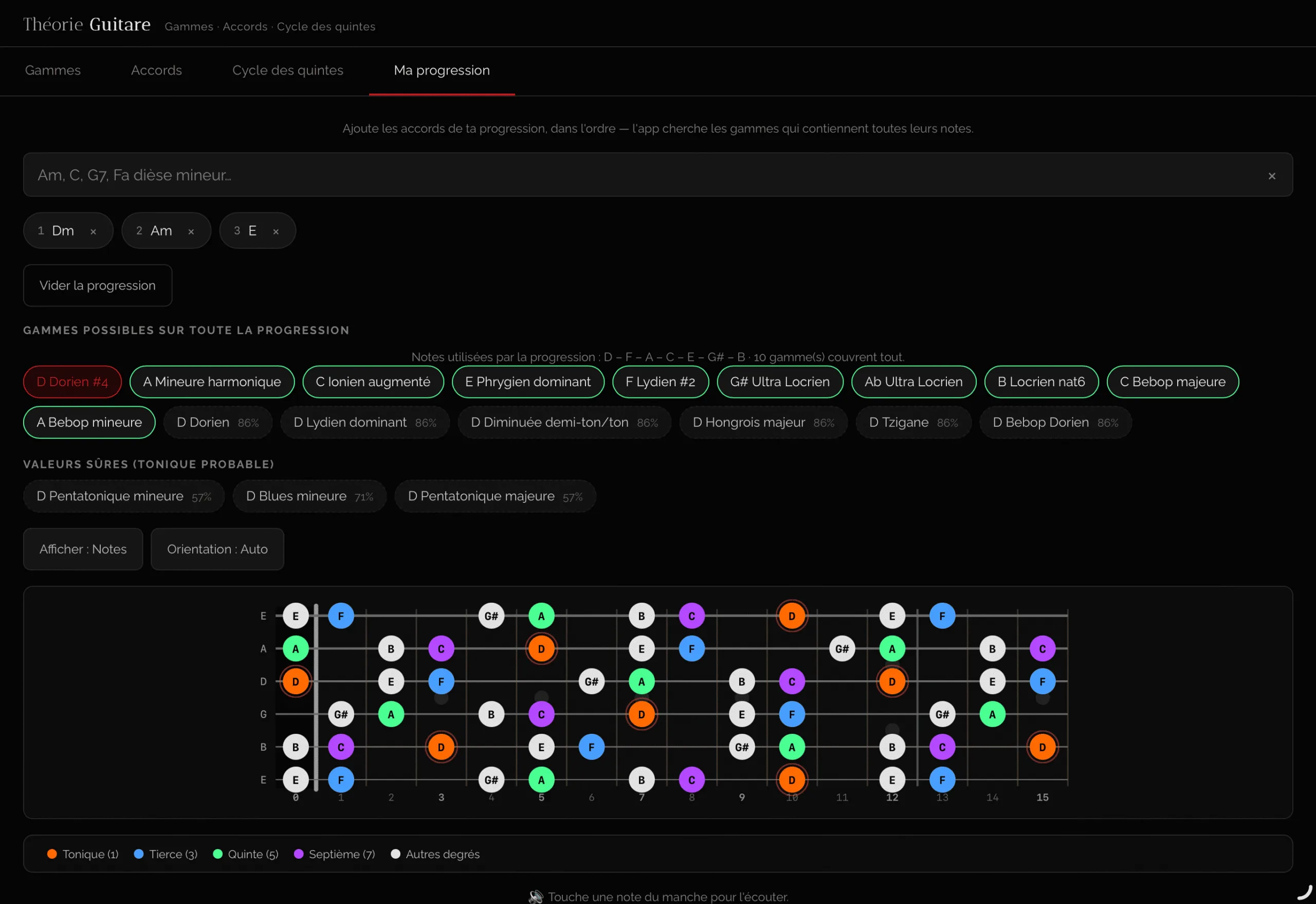Pick D Dorien 86% scale
Screen dimensions: 1316x904
pos(217,423)
